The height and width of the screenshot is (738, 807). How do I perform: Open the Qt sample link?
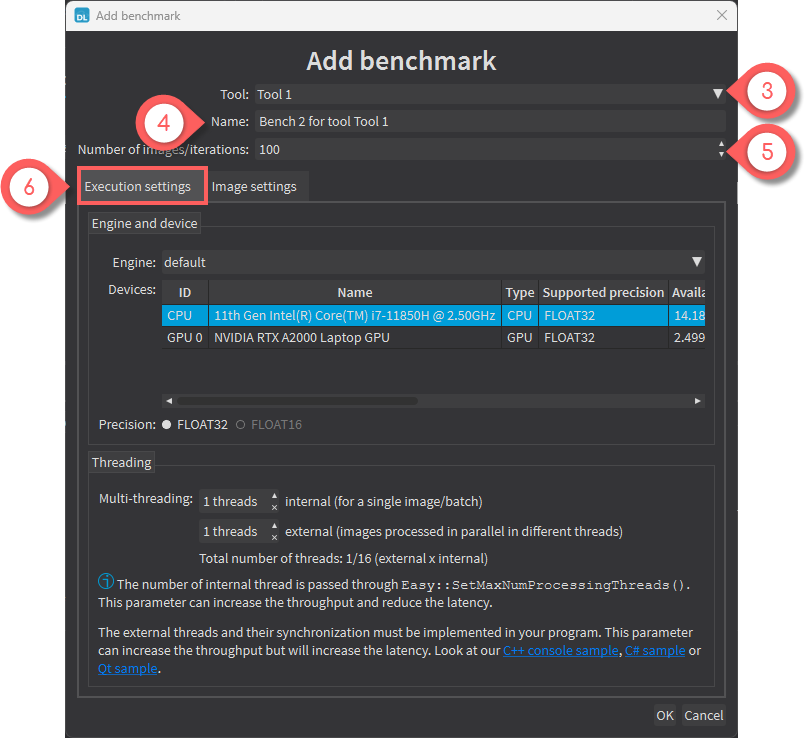tap(128, 669)
